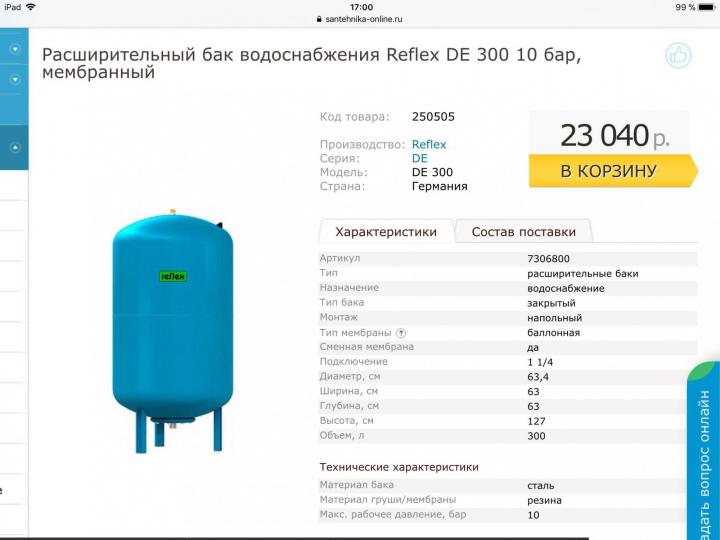Click the 23 040 р. price
This screenshot has height=540, width=720.
(x=614, y=135)
